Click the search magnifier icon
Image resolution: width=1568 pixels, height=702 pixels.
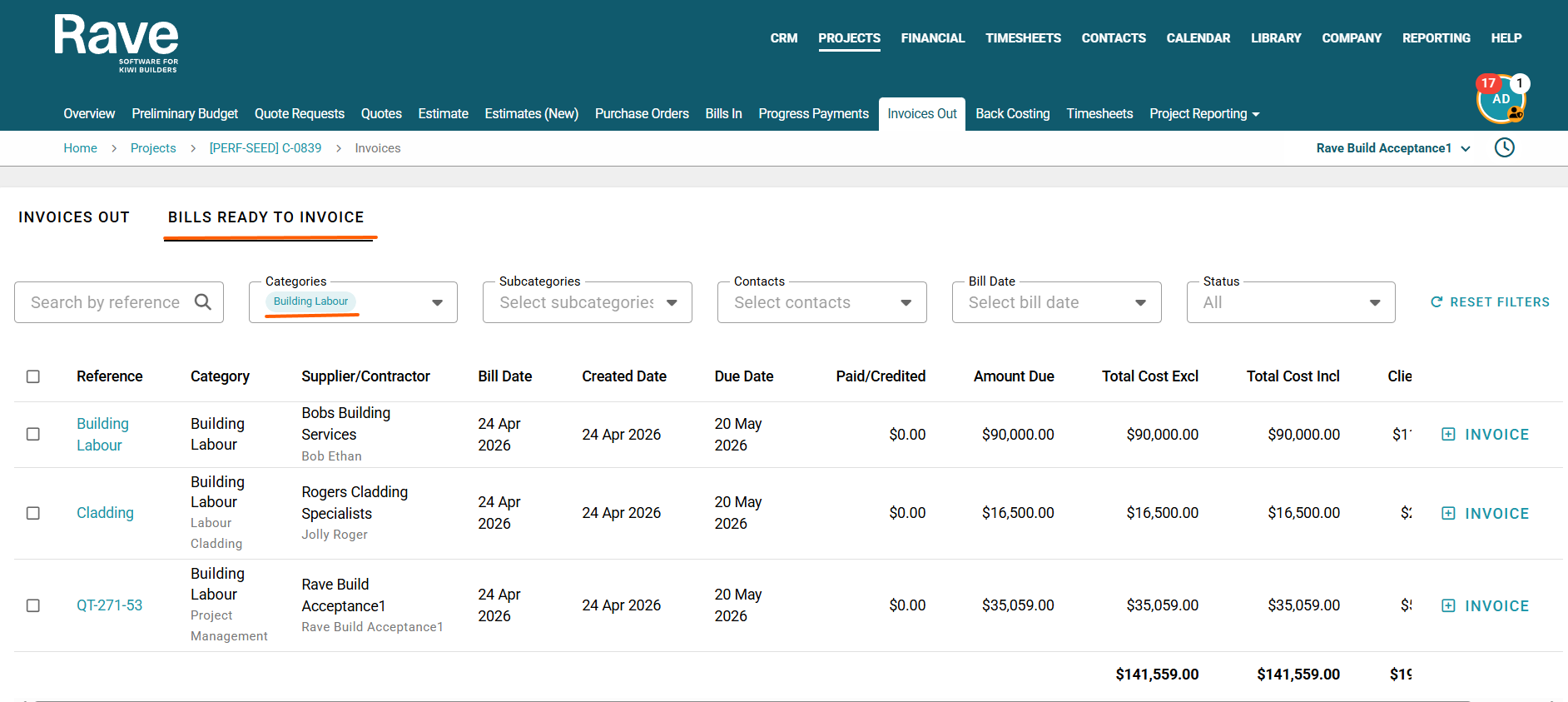pos(203,302)
